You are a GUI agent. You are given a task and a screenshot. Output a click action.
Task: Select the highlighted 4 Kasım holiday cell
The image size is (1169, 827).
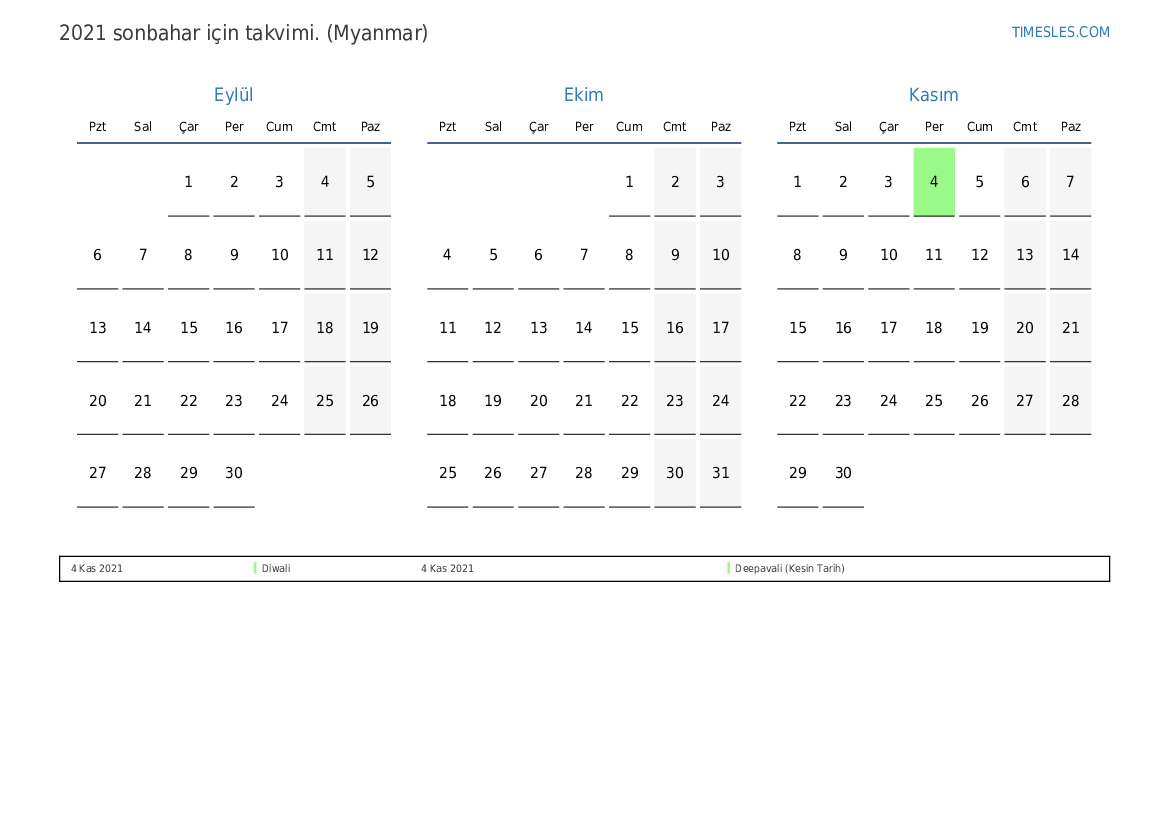click(934, 182)
